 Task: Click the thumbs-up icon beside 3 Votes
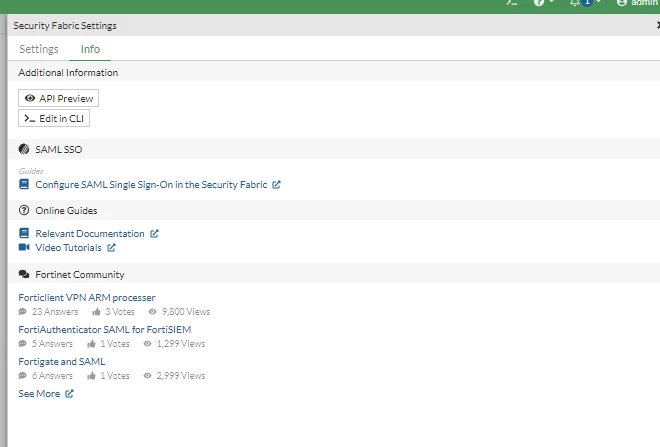[96, 311]
